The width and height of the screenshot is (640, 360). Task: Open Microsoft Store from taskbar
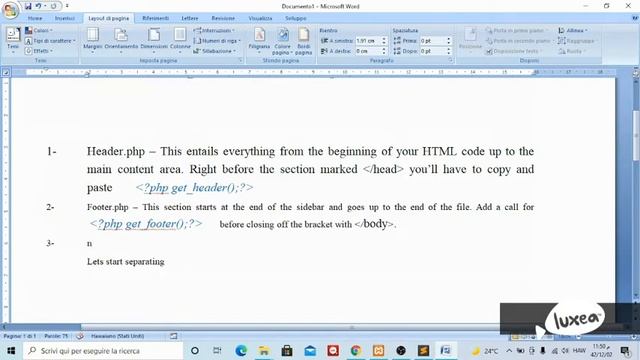tap(287, 351)
